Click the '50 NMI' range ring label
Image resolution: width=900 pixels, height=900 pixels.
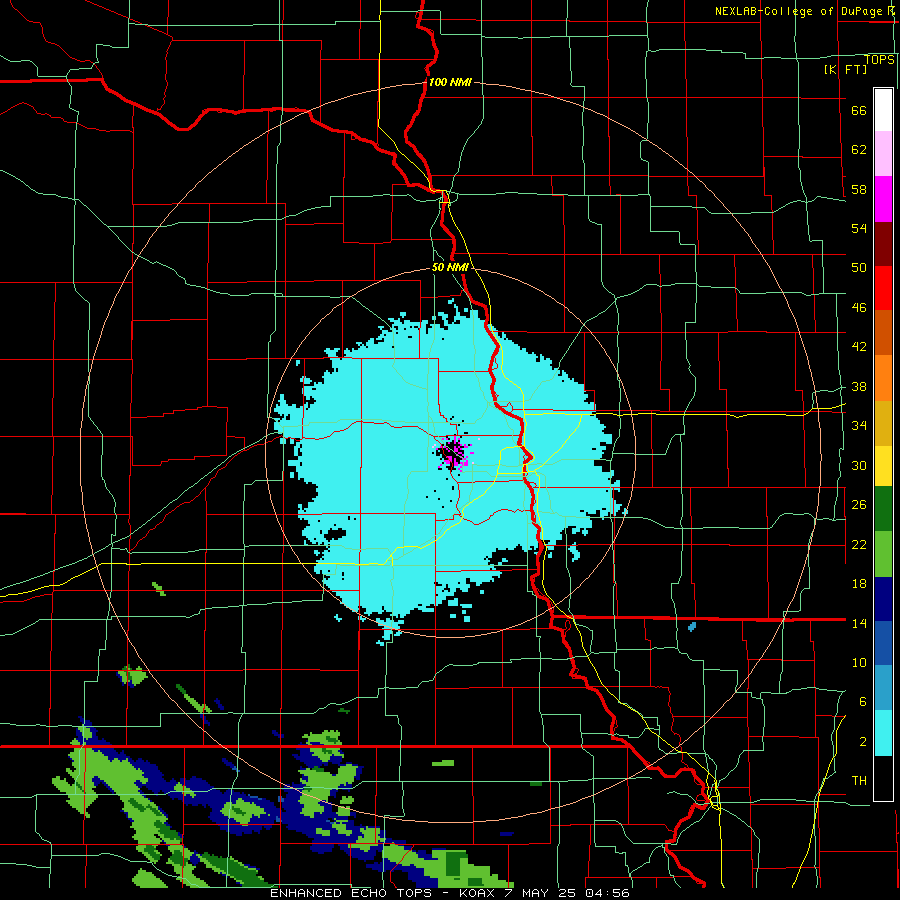pos(450,267)
